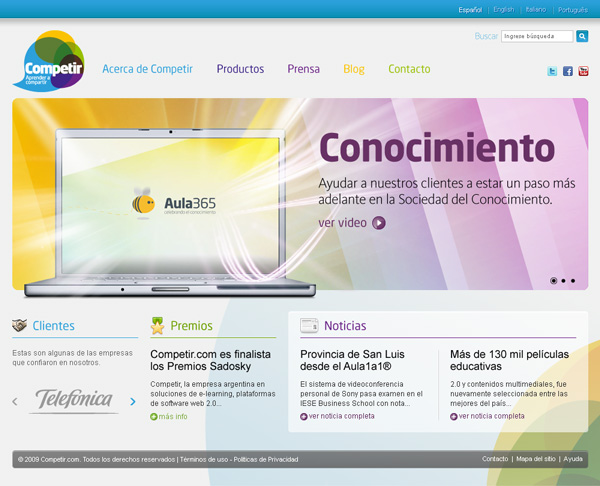
Task: Click the star icon beside Premios
Action: 157,326
